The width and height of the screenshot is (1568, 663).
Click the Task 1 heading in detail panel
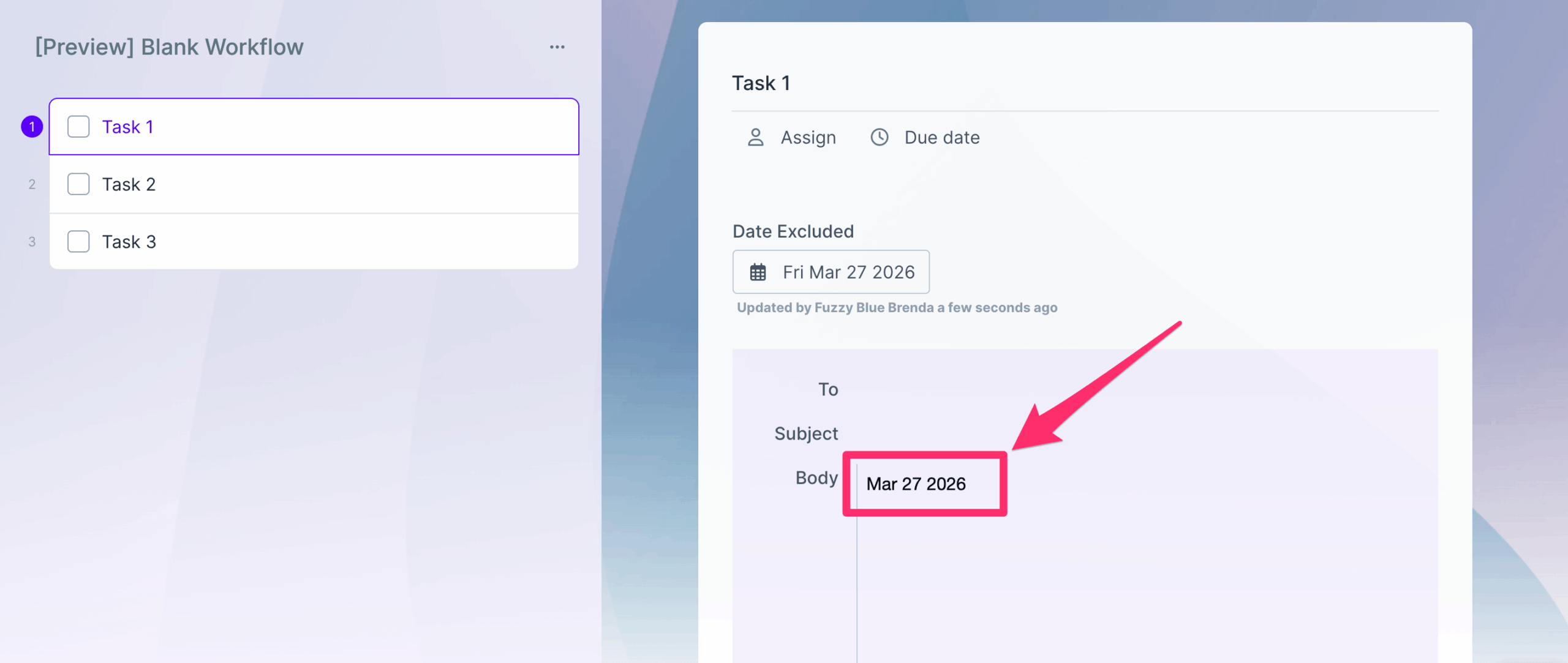[761, 83]
